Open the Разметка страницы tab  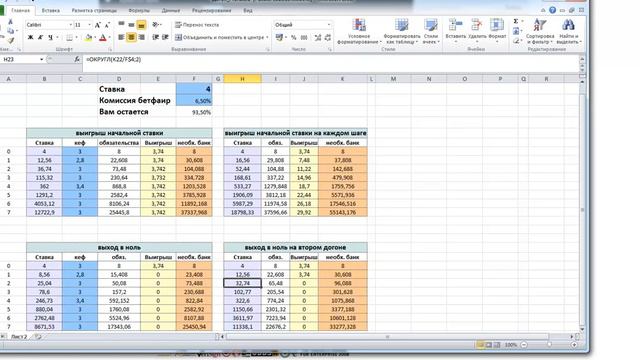[94, 11]
